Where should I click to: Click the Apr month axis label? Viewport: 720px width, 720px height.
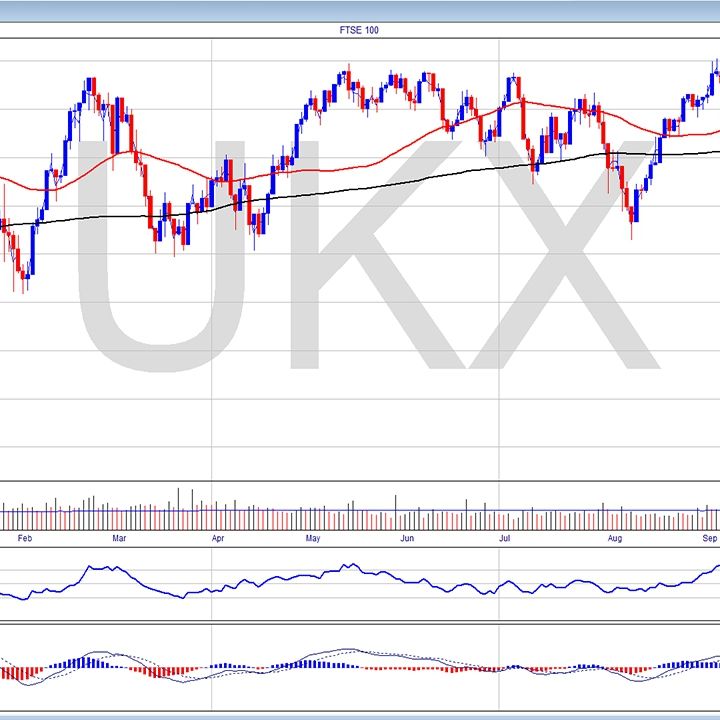coord(217,539)
